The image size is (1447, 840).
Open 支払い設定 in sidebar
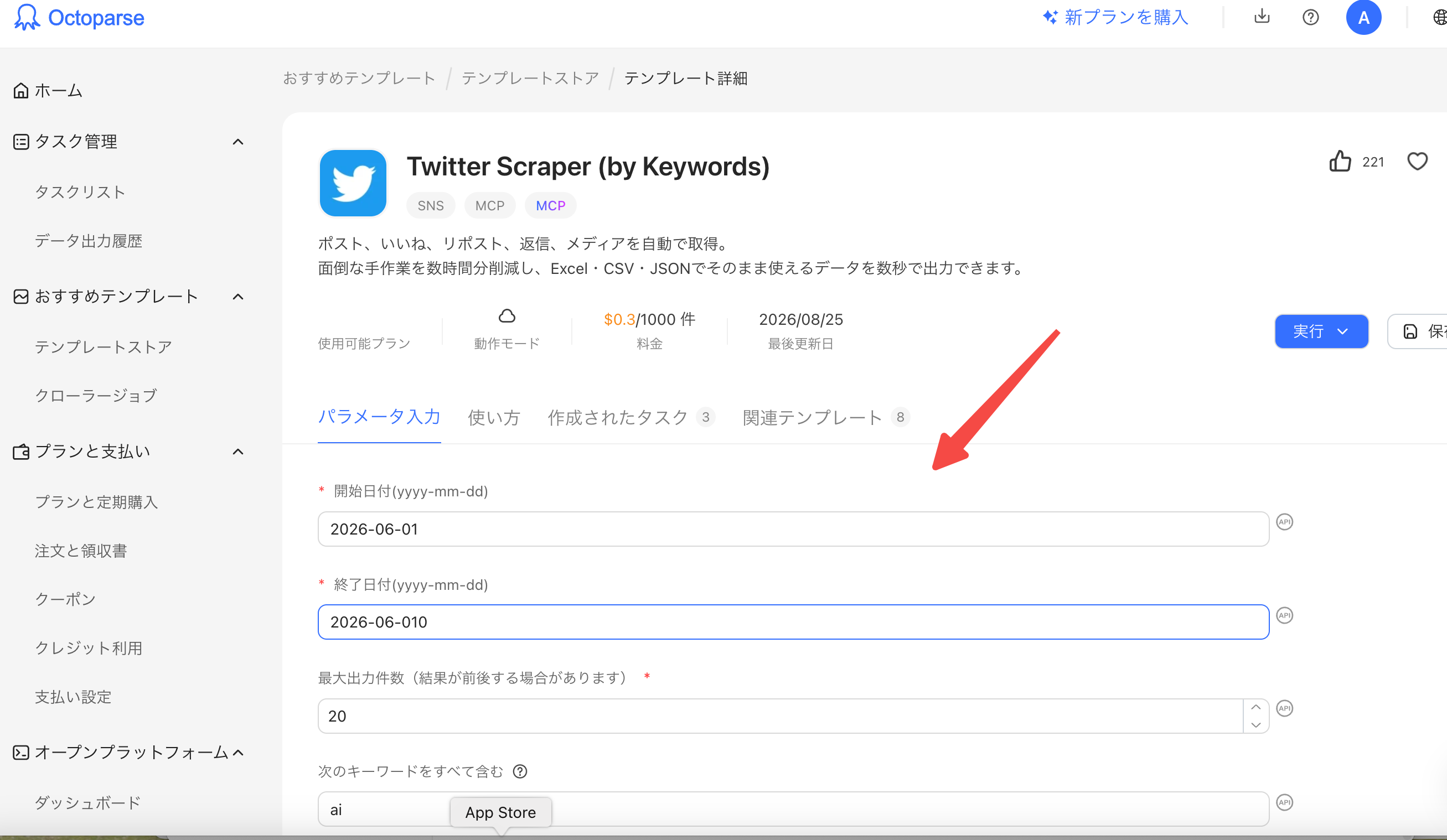(73, 697)
